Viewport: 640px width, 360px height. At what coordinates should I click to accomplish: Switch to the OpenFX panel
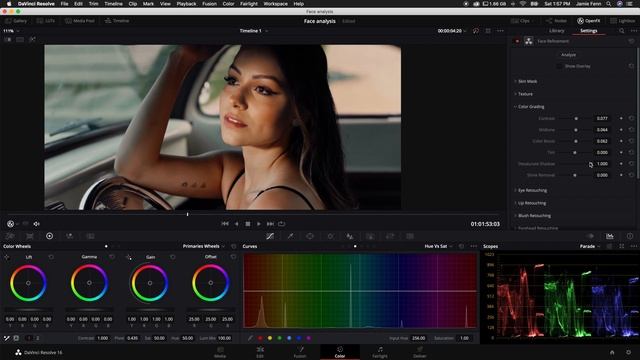(x=589, y=21)
